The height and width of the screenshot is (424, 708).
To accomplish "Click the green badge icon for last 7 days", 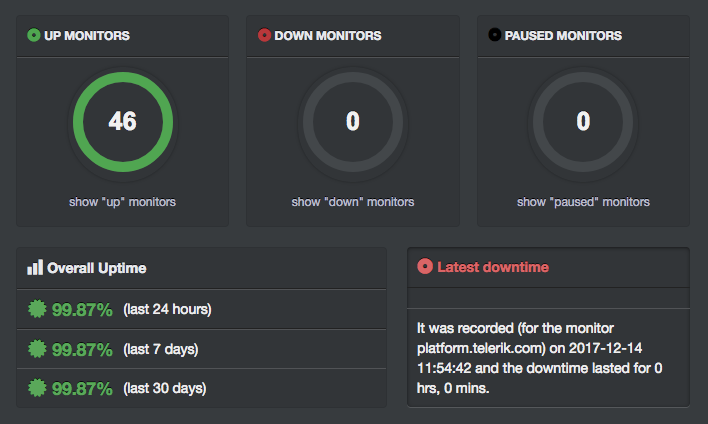I will point(37,349).
